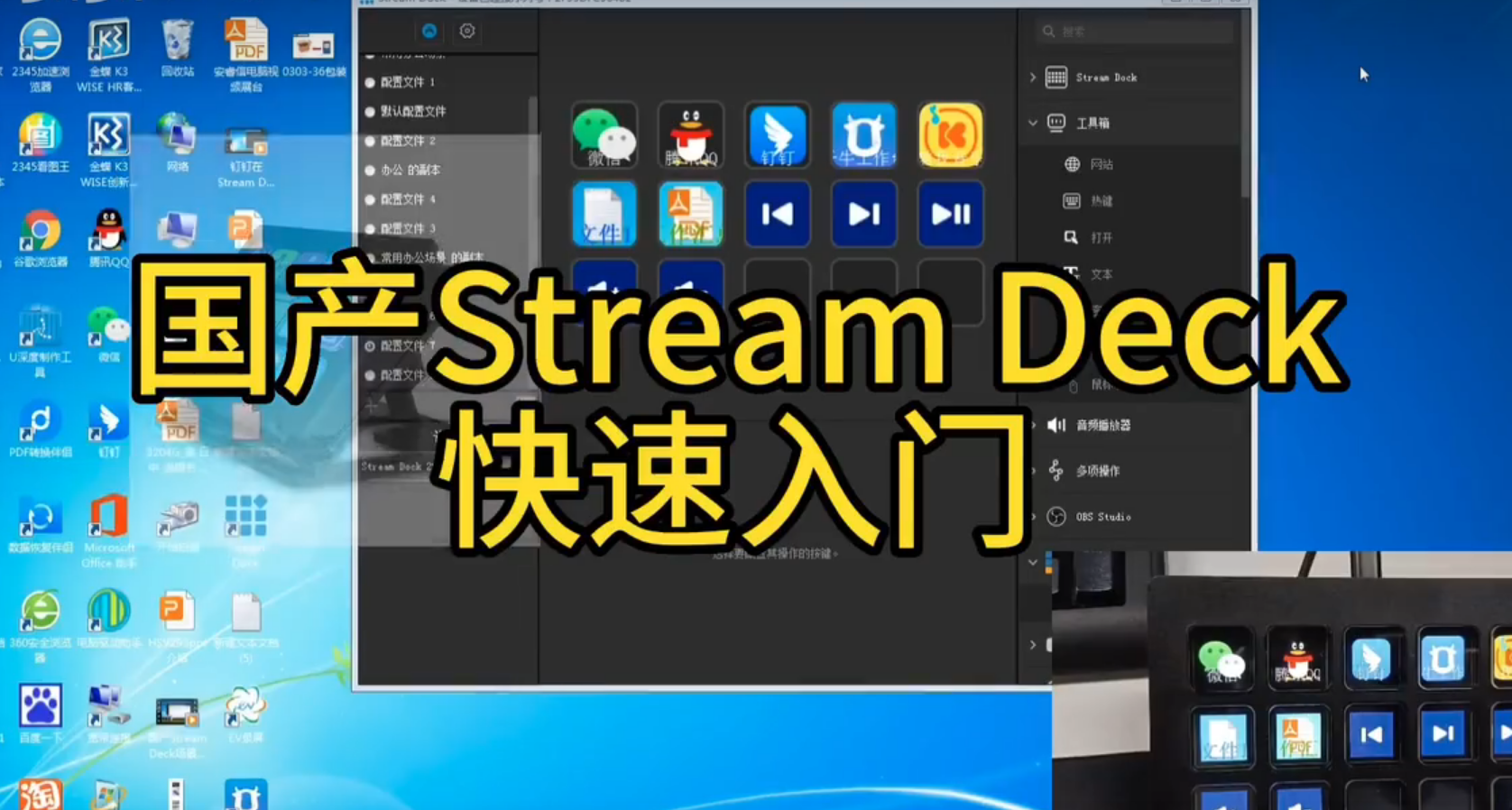Viewport: 1512px width, 810px height.
Task: Click the 微信 key in the Stream Dock grid
Action: coord(604,136)
